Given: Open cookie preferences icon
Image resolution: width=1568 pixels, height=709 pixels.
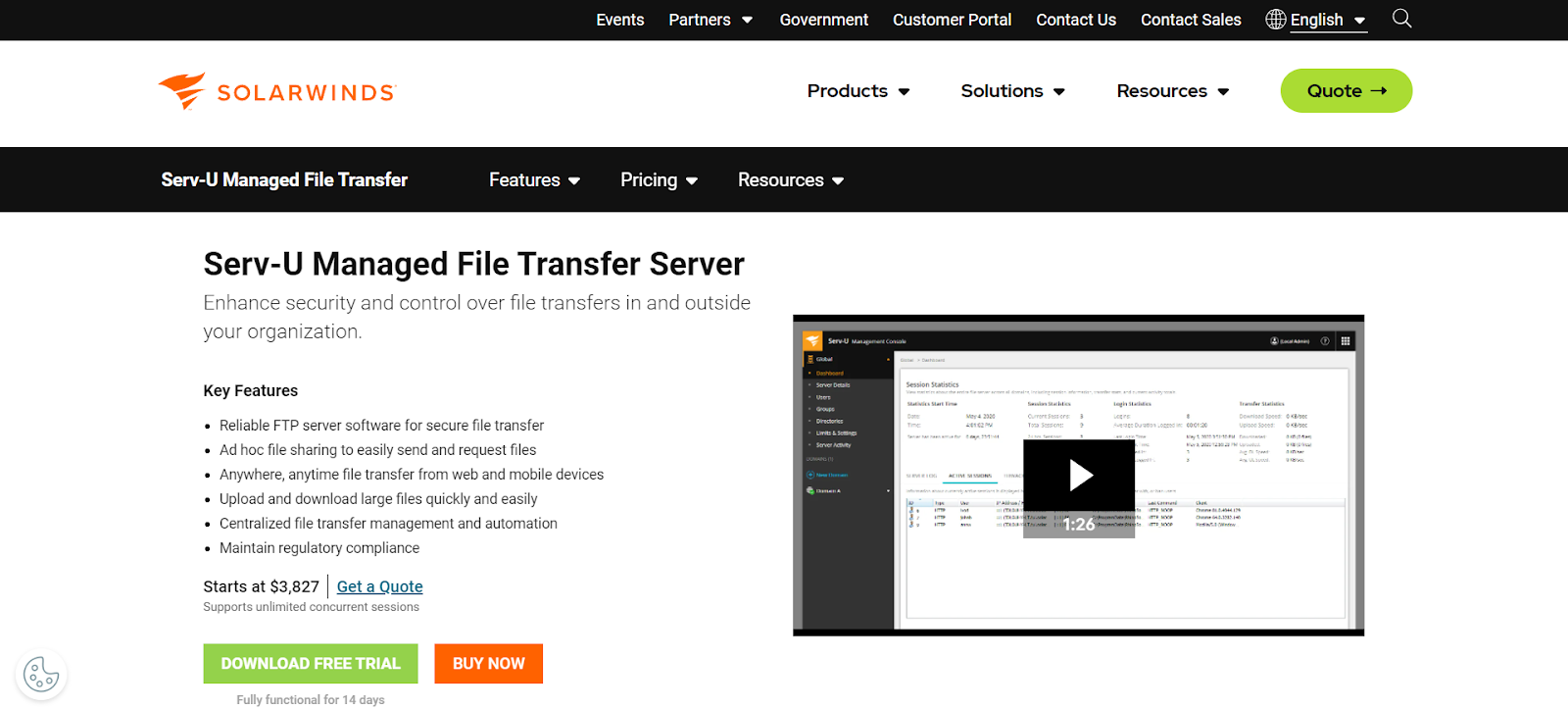Looking at the screenshot, I should [x=41, y=675].
